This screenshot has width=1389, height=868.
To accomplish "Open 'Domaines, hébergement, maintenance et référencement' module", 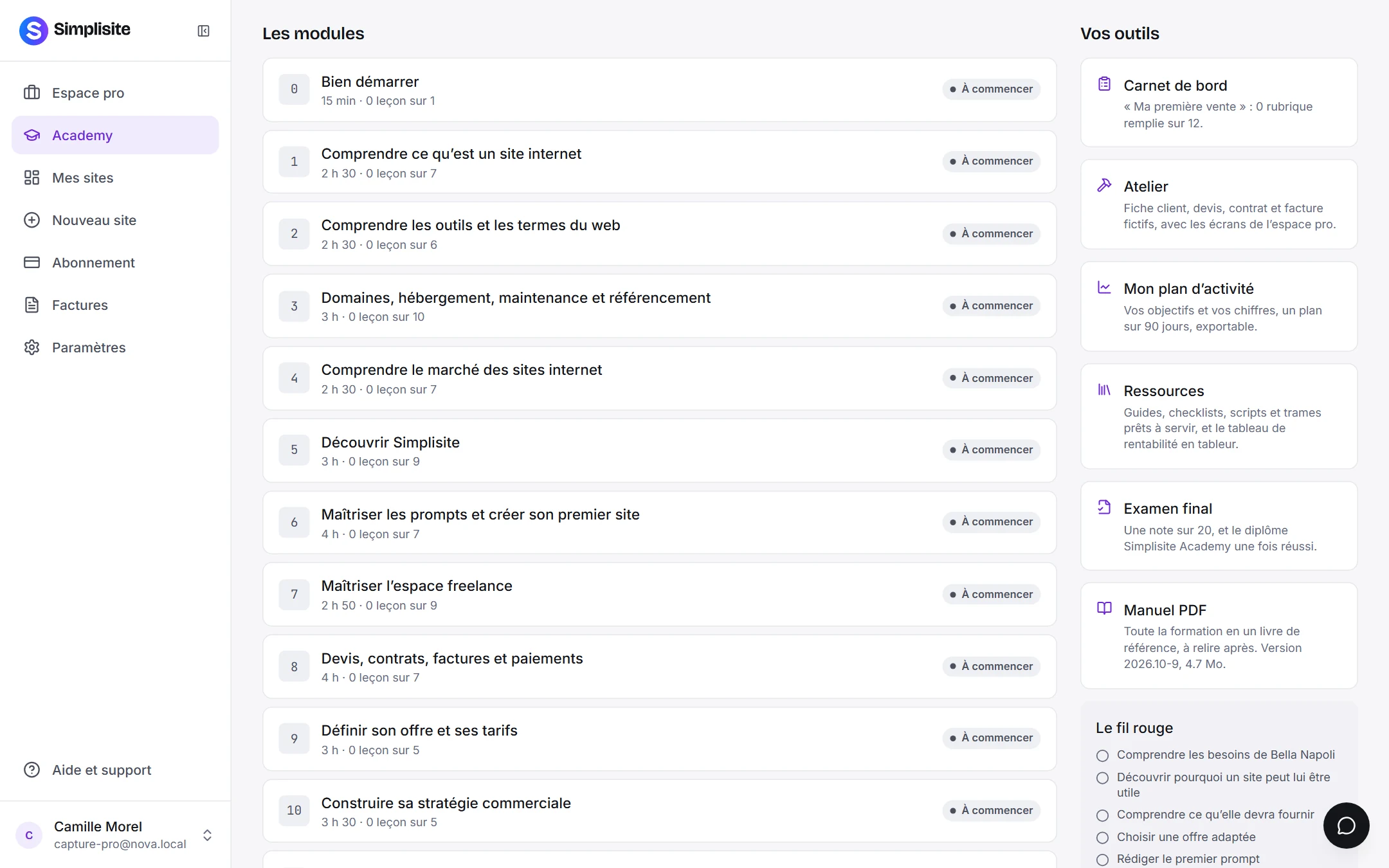I will [x=659, y=306].
